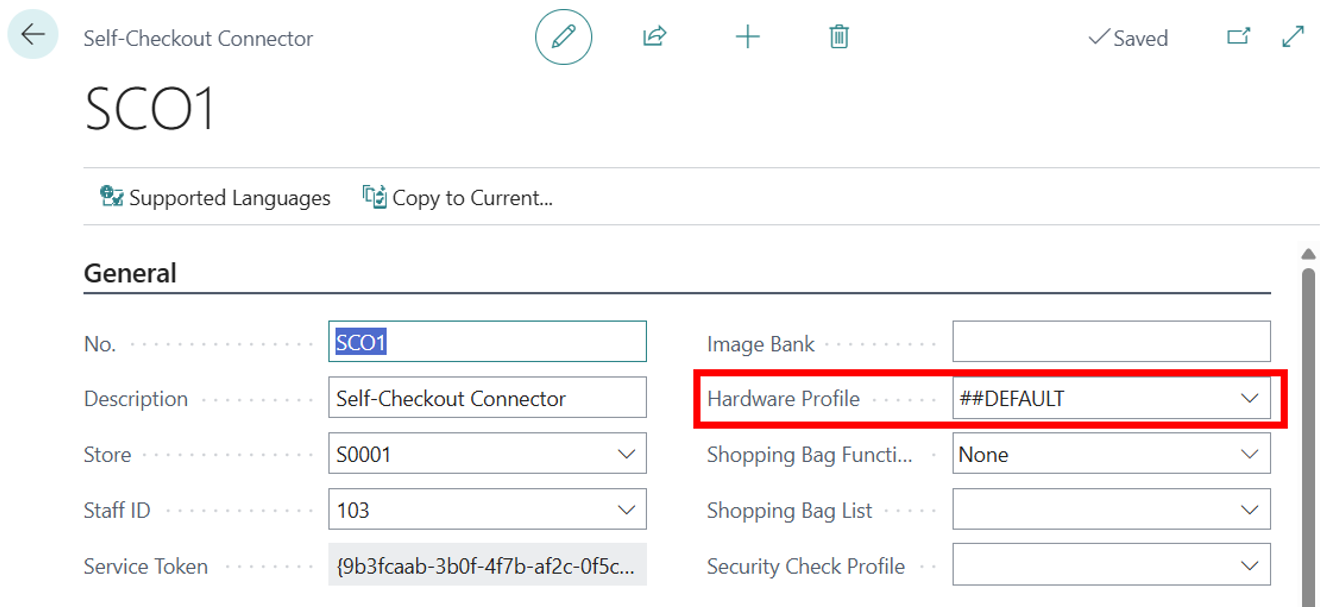
Task: Click the share icon
Action: click(x=654, y=37)
